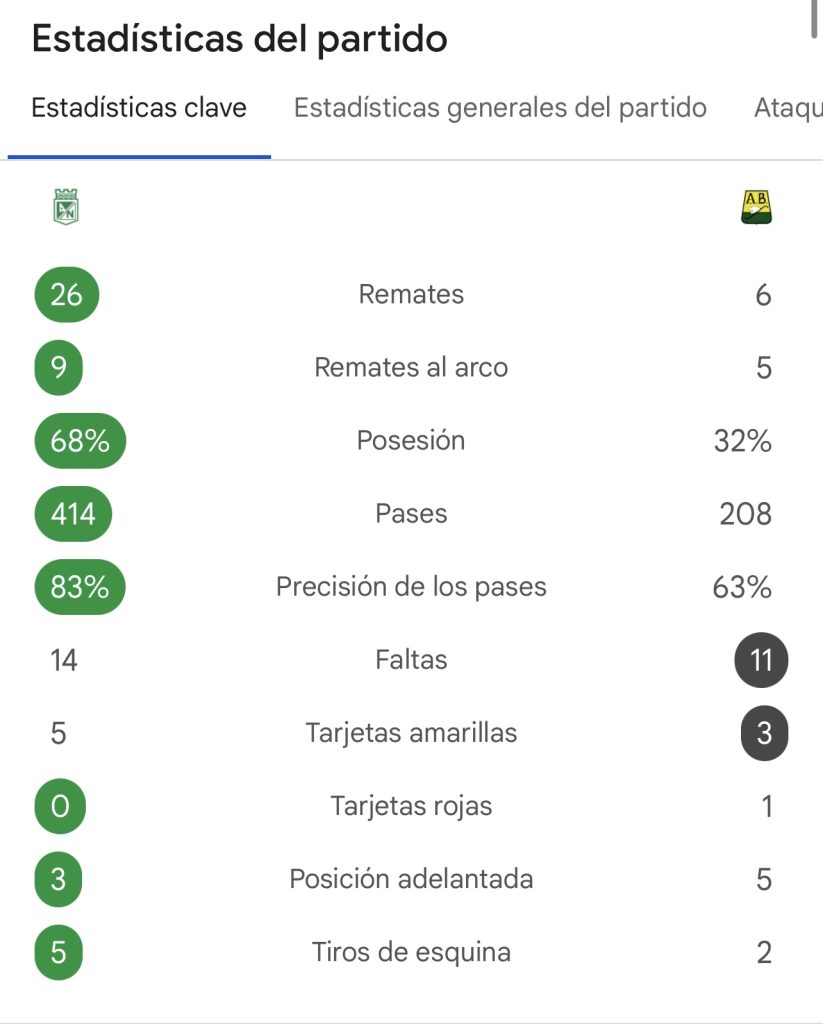Viewport: 823px width, 1024px height.
Task: Click the green 5 Tiros de esquina badge
Action: (x=58, y=953)
